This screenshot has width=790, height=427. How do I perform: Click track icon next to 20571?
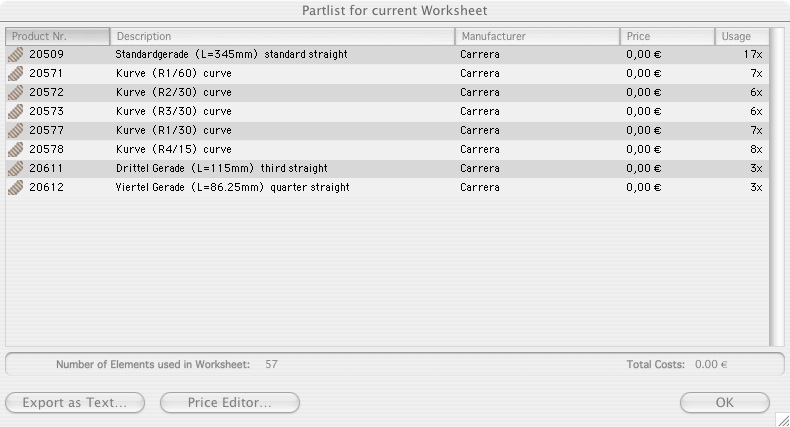pyautogui.click(x=15, y=74)
